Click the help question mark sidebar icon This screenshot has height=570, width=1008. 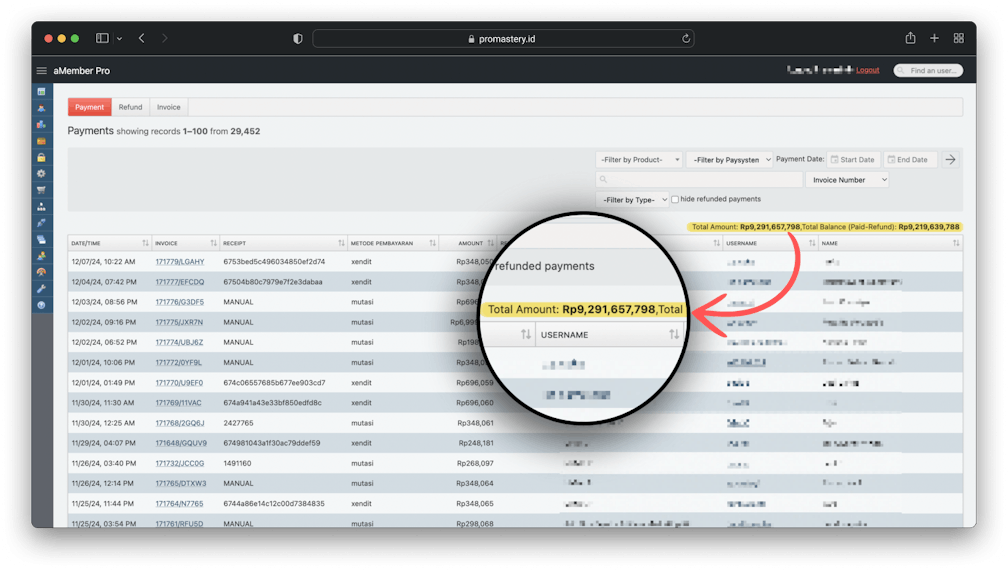point(41,304)
